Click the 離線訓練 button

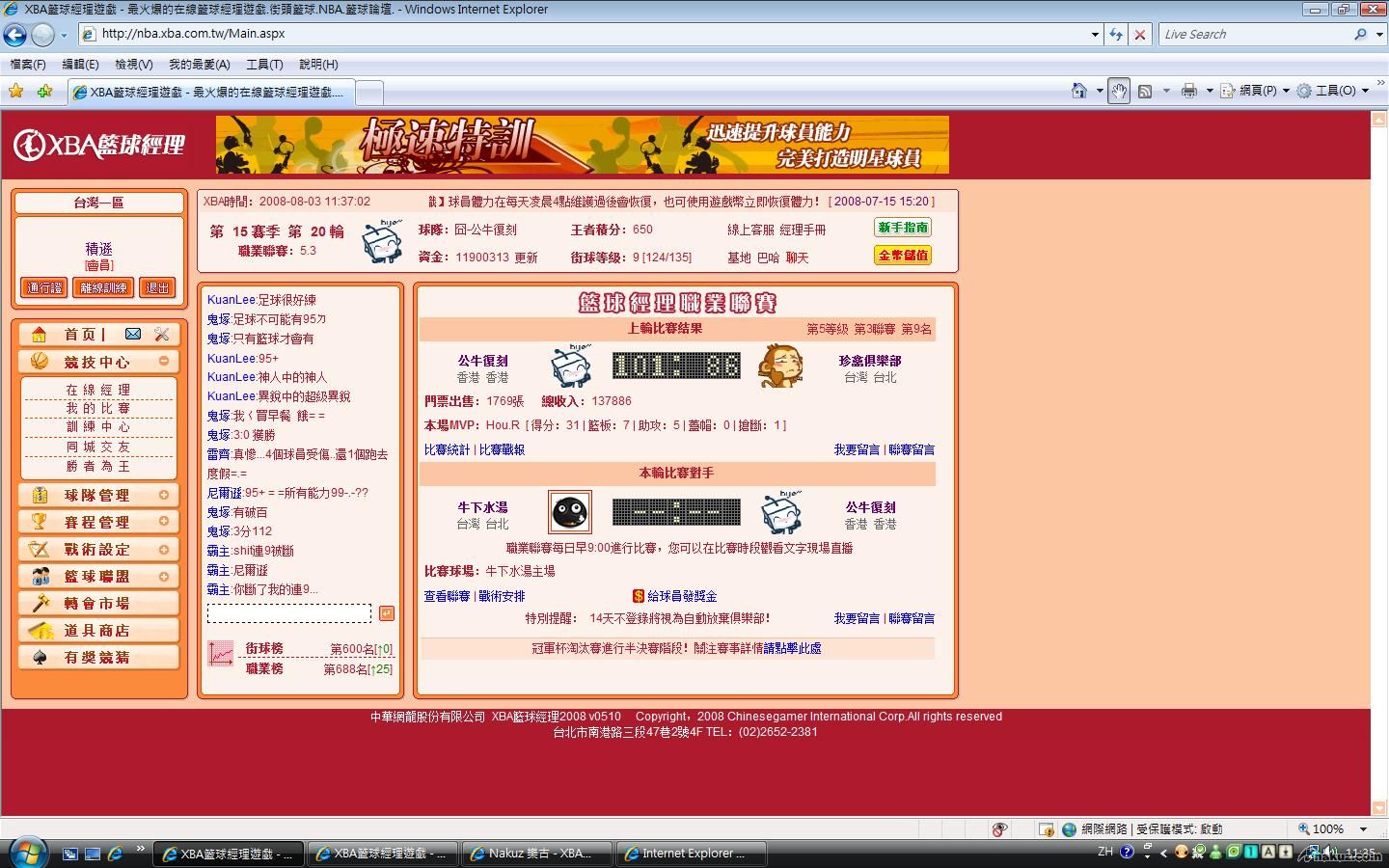[103, 287]
